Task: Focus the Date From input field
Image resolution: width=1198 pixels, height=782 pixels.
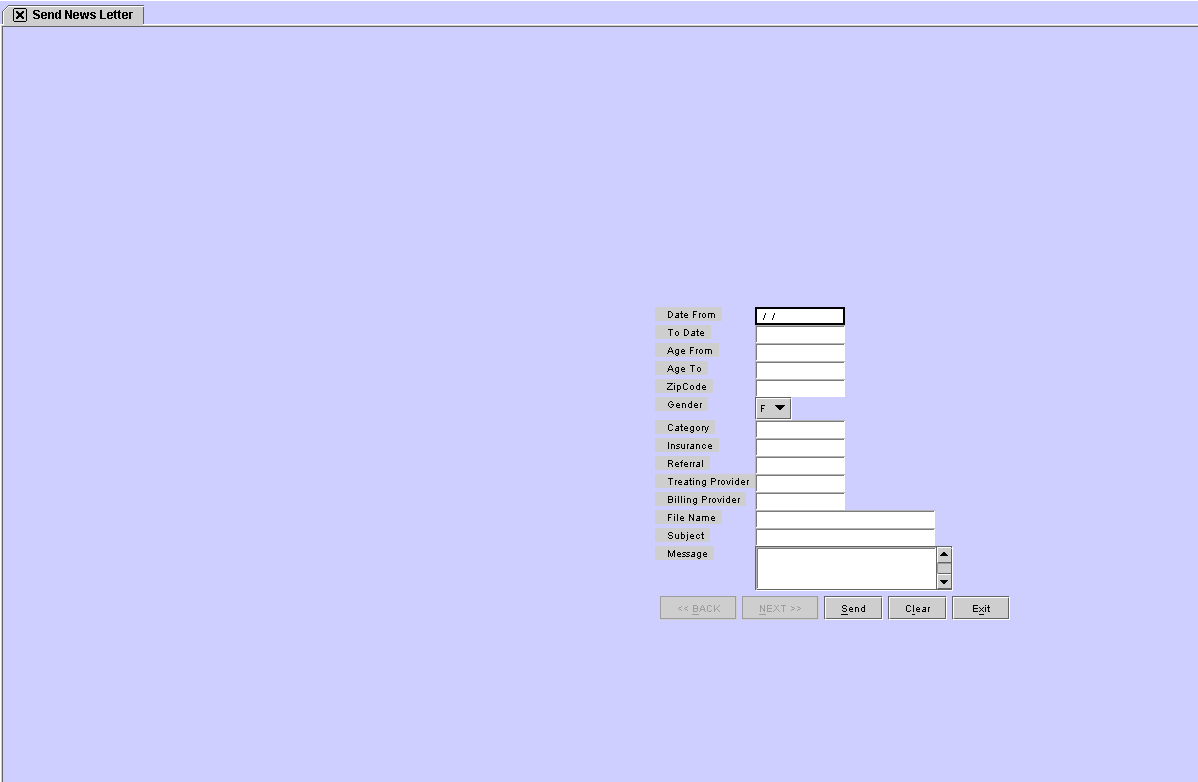Action: point(800,316)
